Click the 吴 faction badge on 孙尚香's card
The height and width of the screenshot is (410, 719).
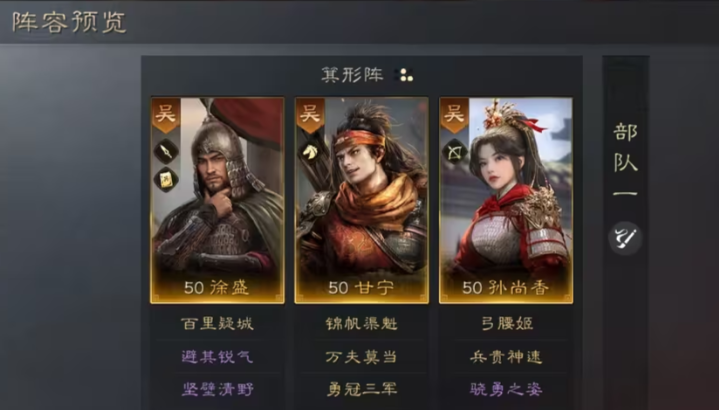click(x=454, y=115)
